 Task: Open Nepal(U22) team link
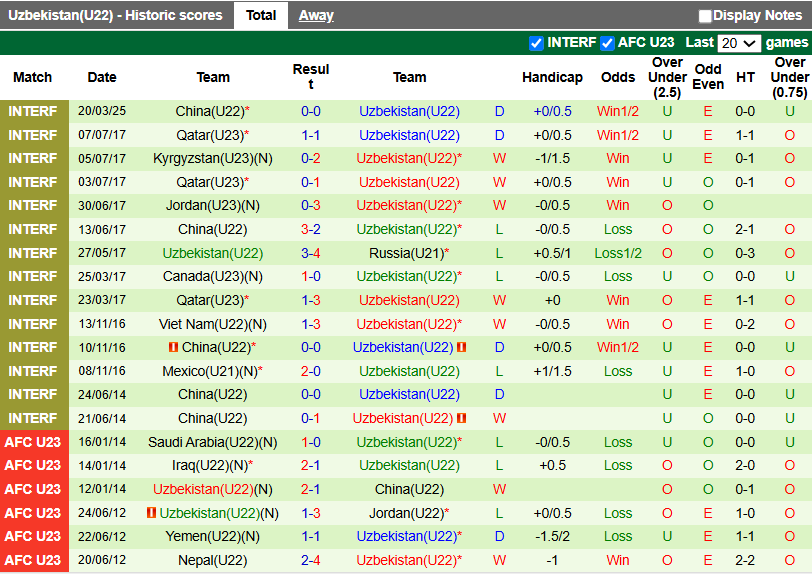[x=213, y=561]
